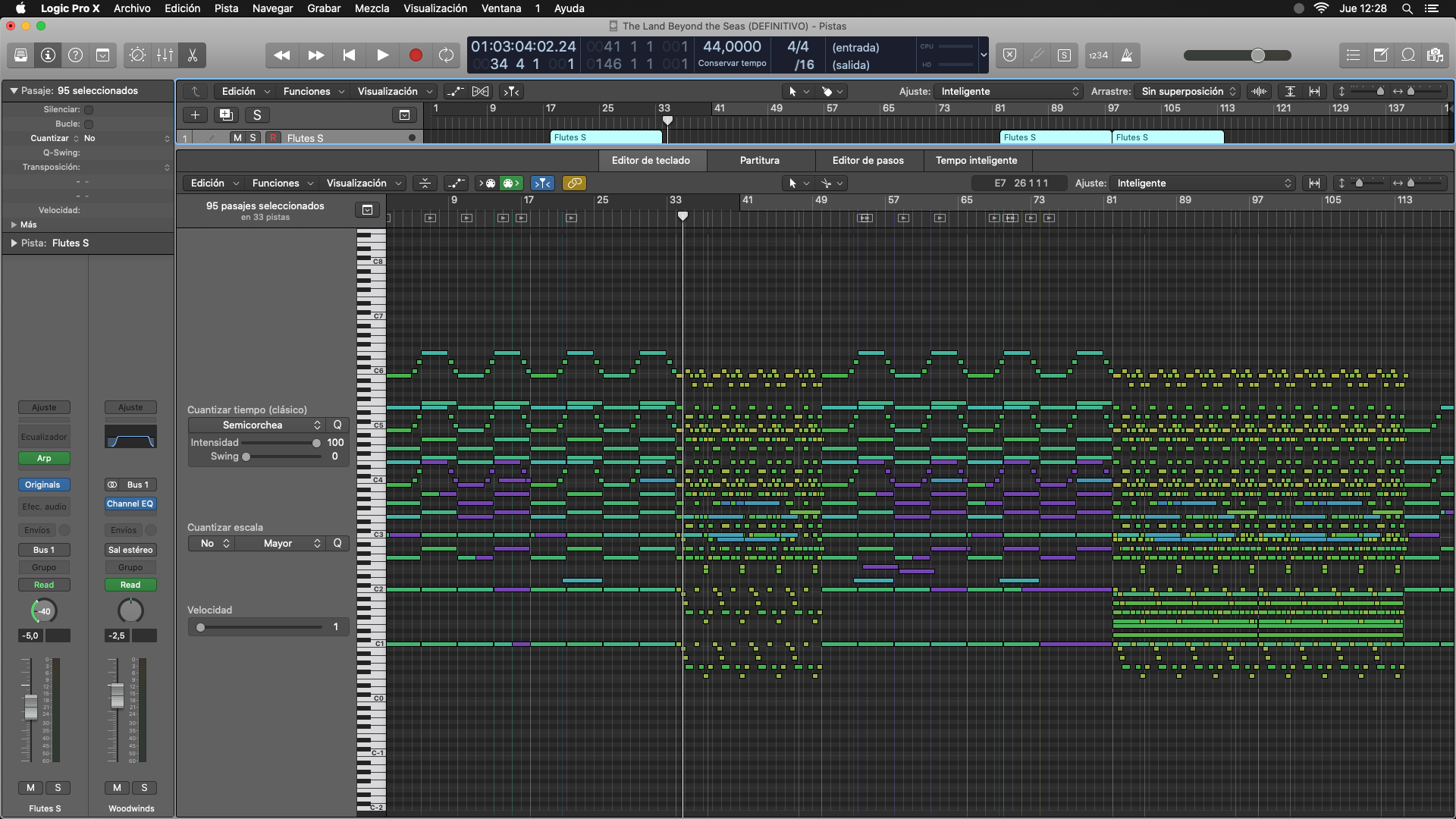Open the list editors icon
This screenshot has height=819, width=1456.
tap(1354, 55)
